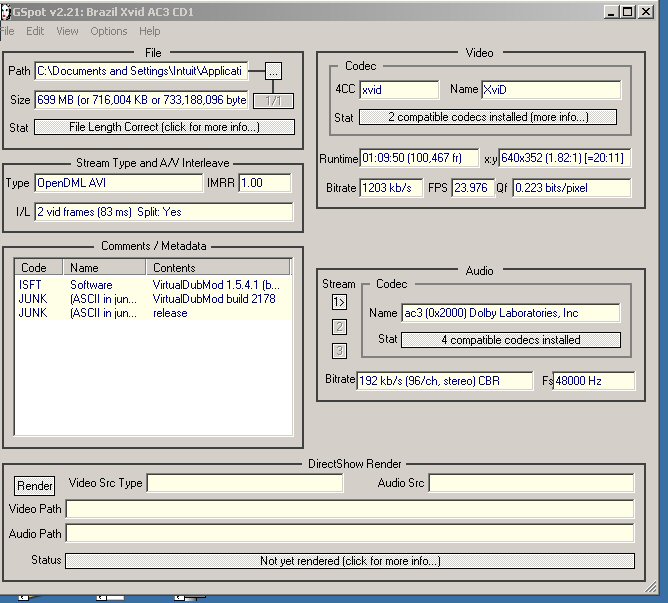Click the IMRR field showing 1.00

pyautogui.click(x=265, y=183)
